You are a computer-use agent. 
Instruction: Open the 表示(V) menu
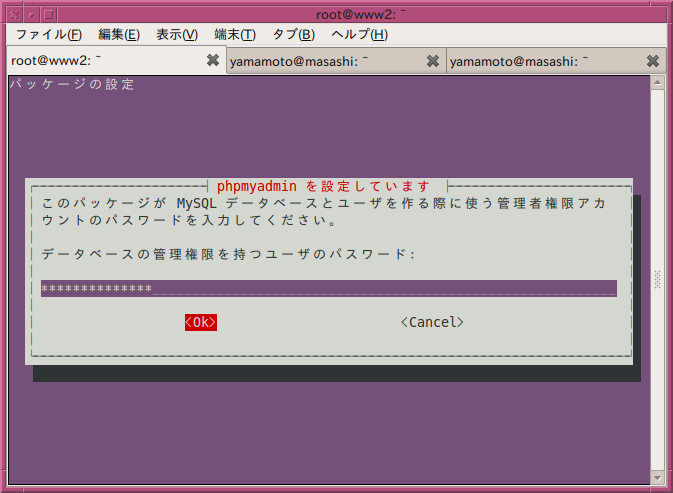[x=177, y=34]
